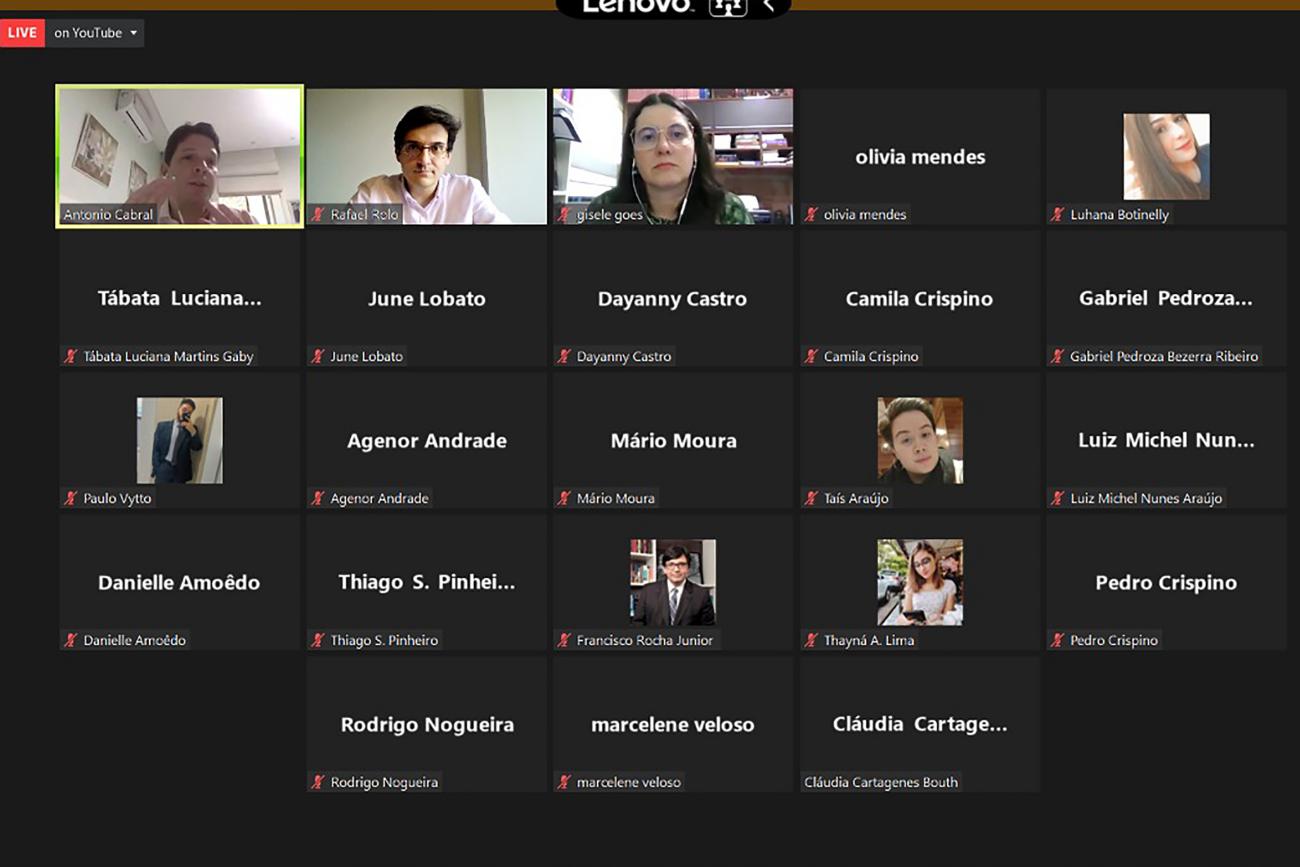
Task: Click the large 'Gabriel Pedroza...' tile name
Action: point(1166,299)
